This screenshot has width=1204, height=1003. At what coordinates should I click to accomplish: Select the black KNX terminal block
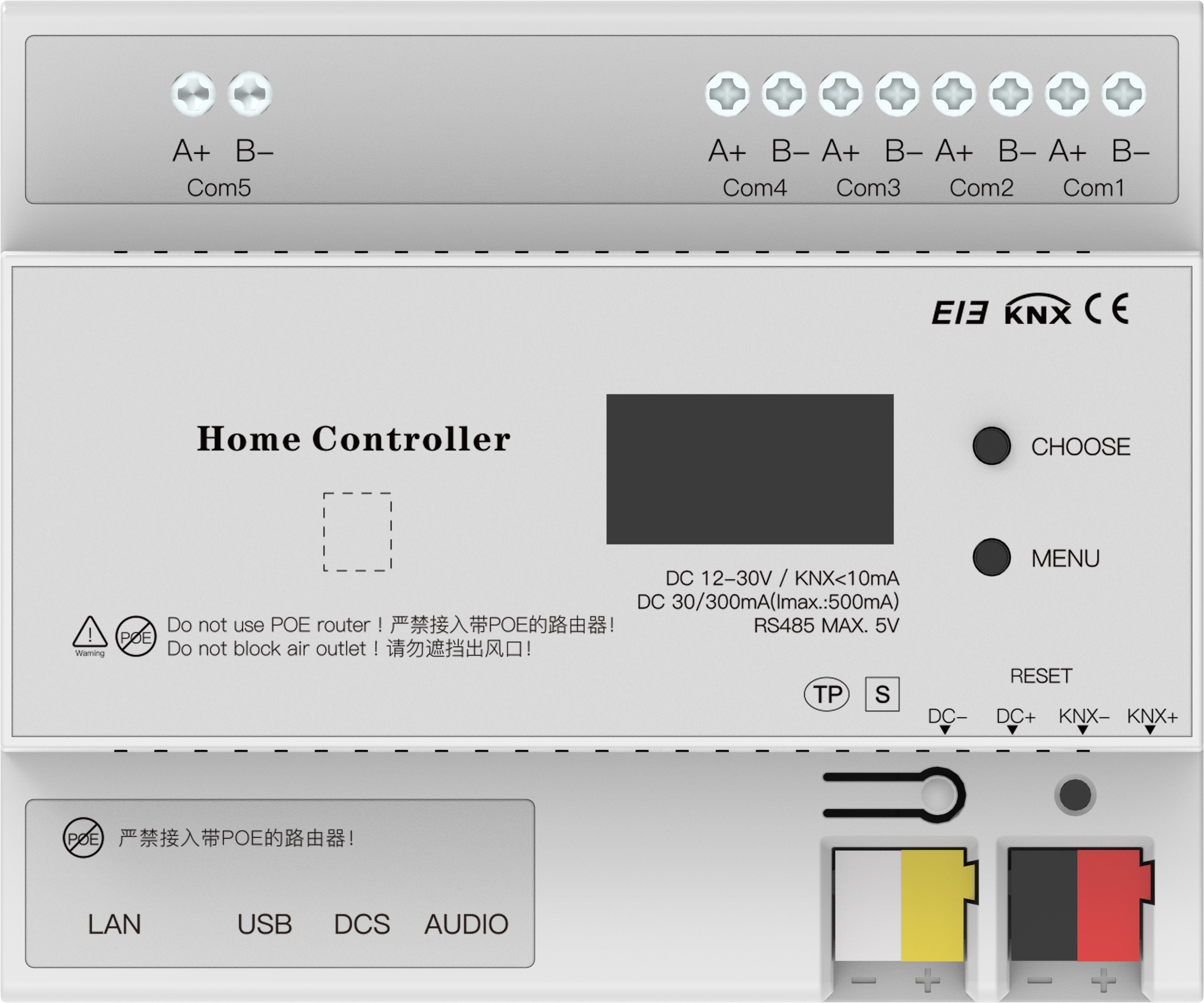tap(1044, 905)
